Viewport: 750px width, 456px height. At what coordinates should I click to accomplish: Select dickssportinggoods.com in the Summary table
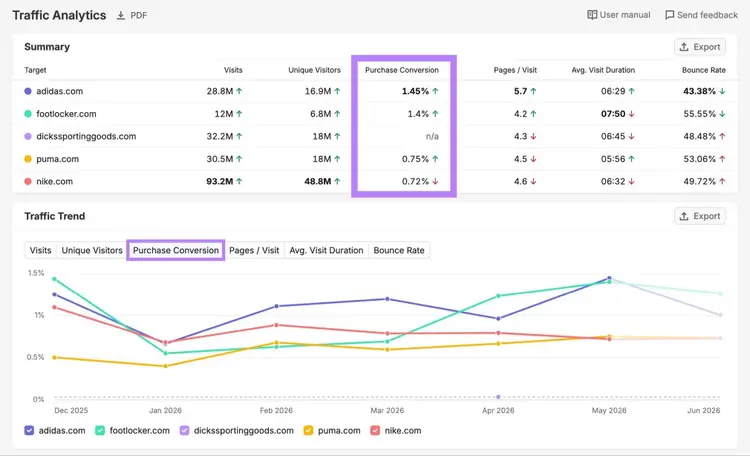[86, 136]
